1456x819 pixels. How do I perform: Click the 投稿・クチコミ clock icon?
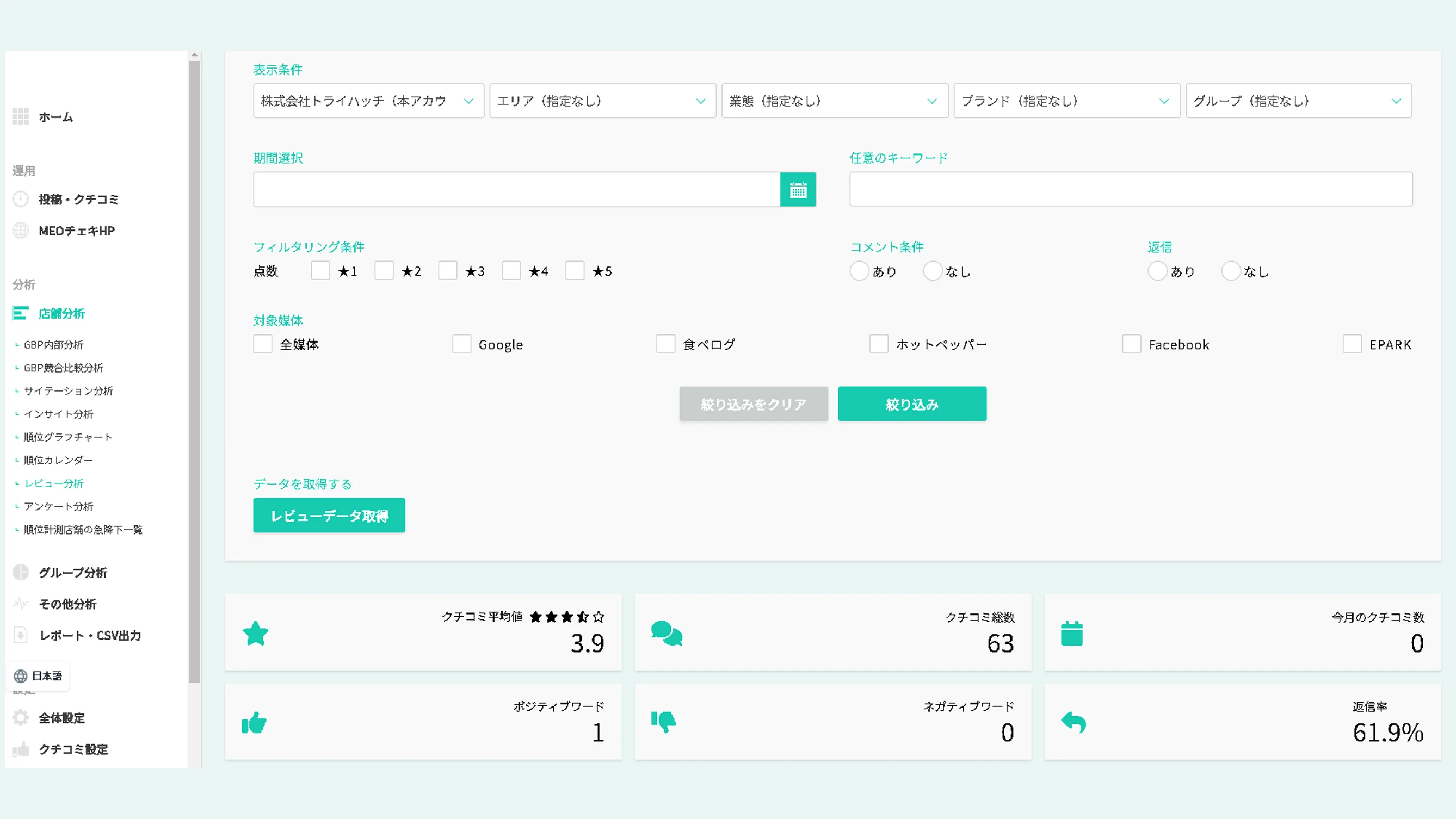click(20, 200)
